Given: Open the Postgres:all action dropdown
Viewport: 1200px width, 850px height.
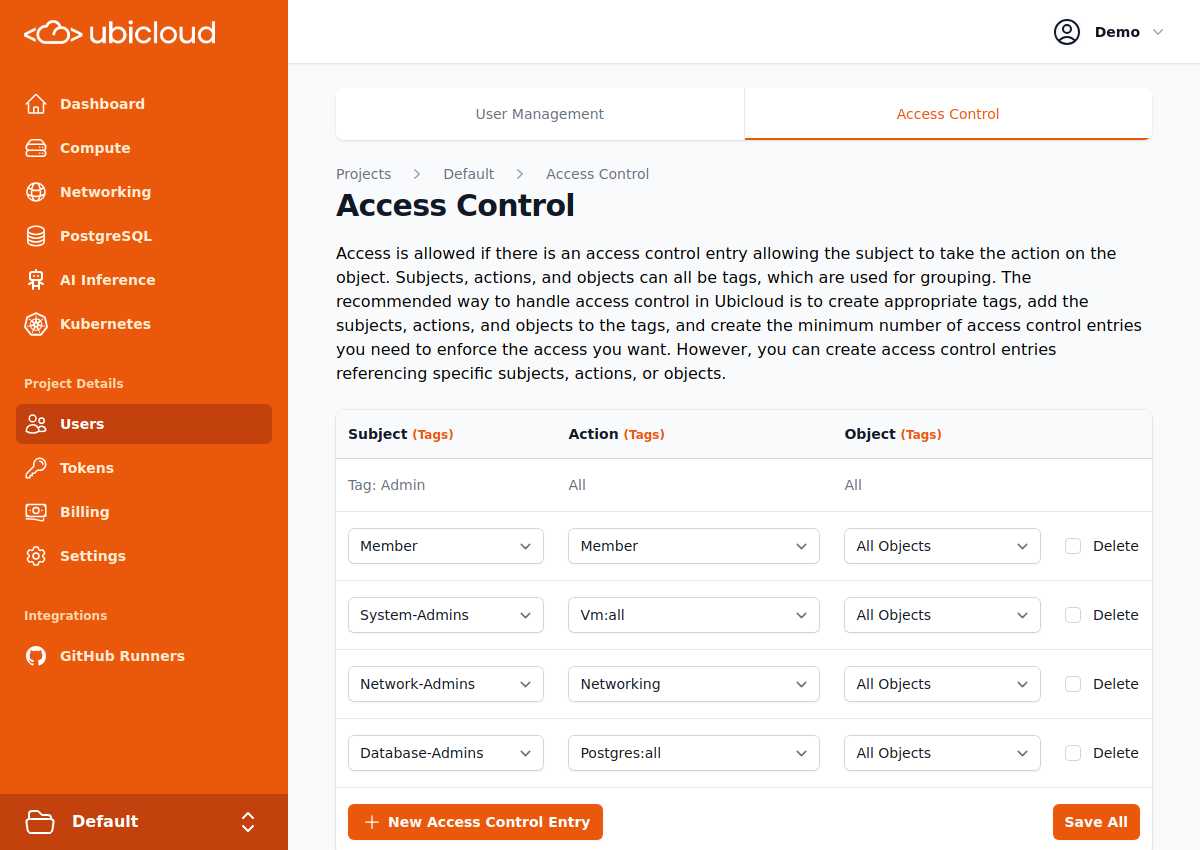Looking at the screenshot, I should point(694,753).
